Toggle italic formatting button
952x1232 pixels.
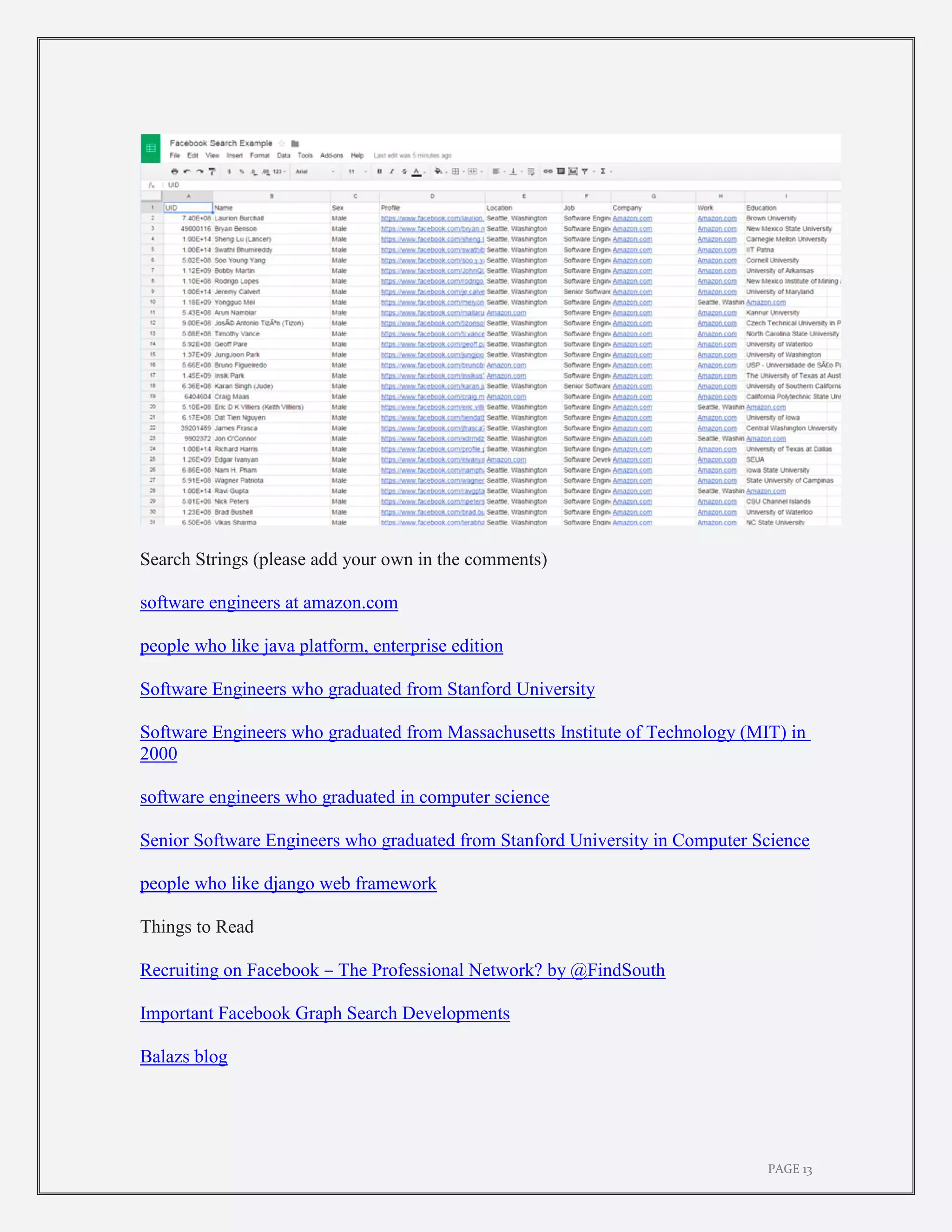pyautogui.click(x=392, y=172)
